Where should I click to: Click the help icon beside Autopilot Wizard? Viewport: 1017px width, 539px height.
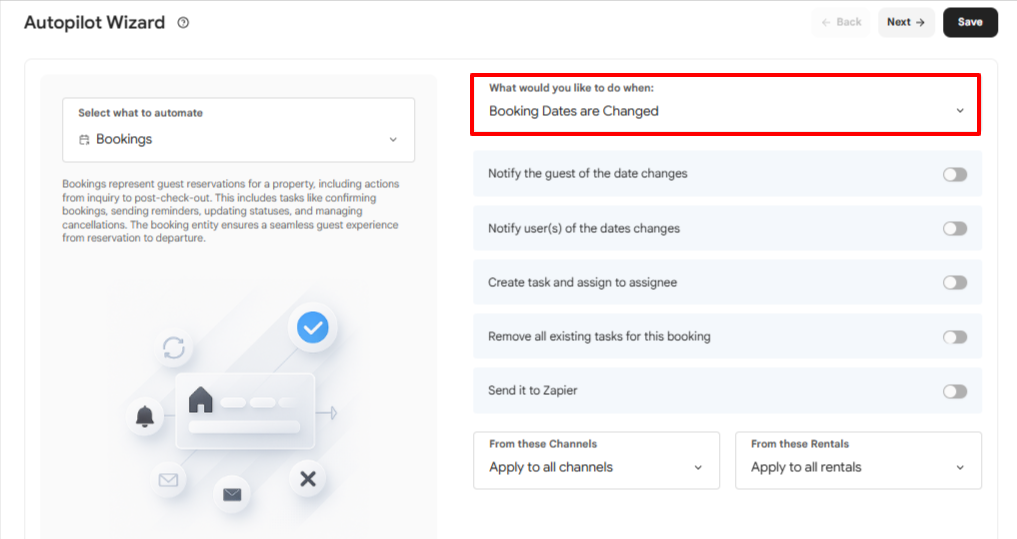184,23
